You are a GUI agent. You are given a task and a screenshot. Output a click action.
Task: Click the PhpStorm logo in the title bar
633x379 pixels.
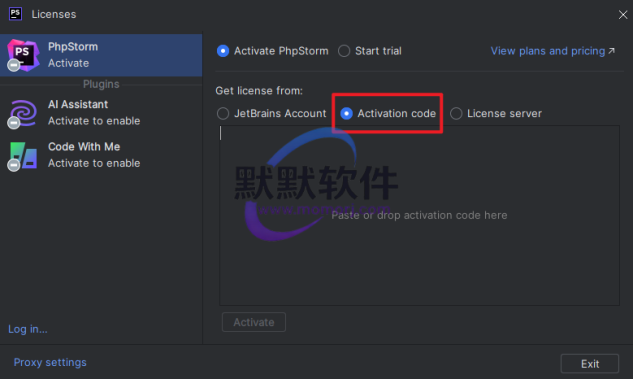tap(15, 14)
